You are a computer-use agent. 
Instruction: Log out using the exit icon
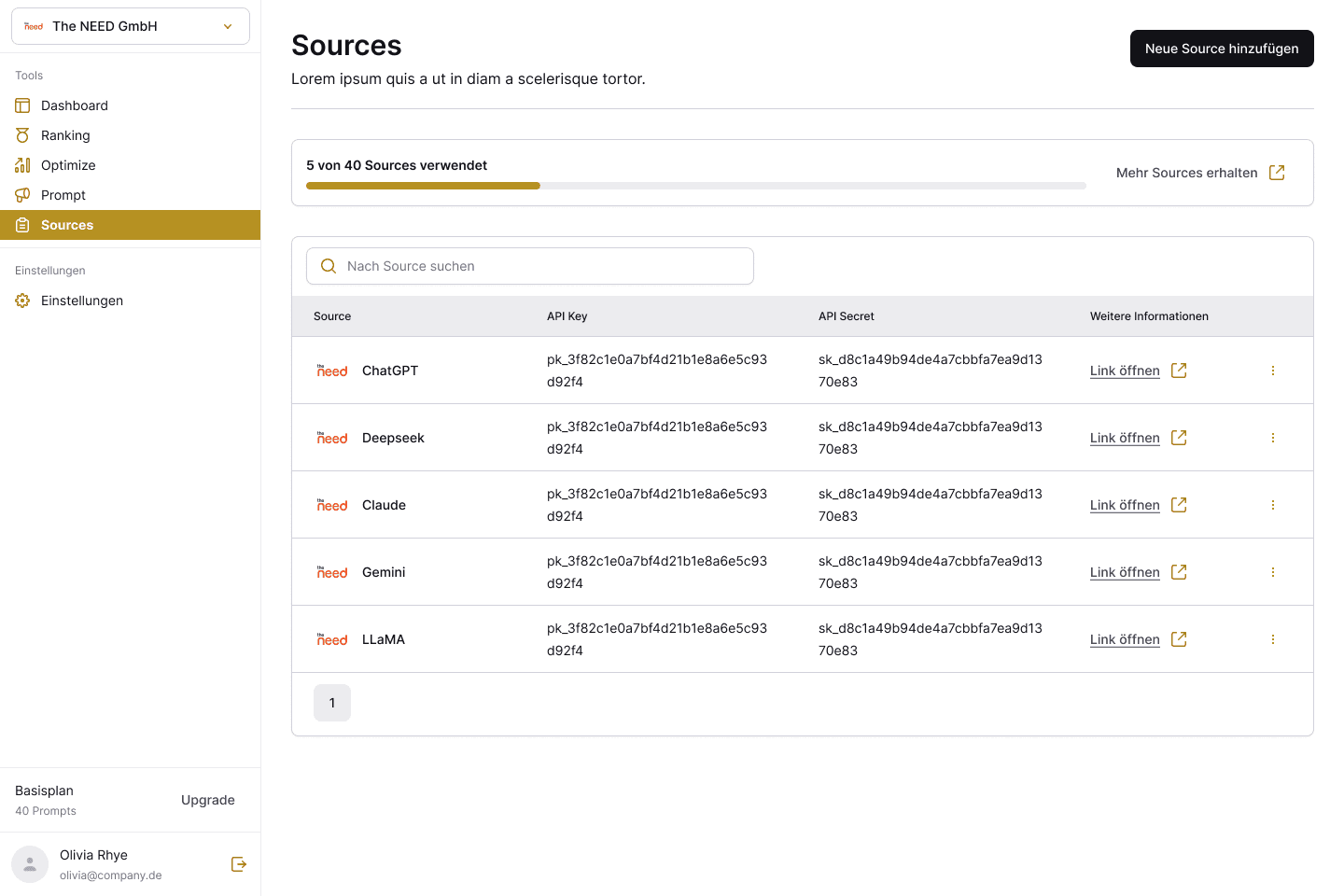[239, 864]
